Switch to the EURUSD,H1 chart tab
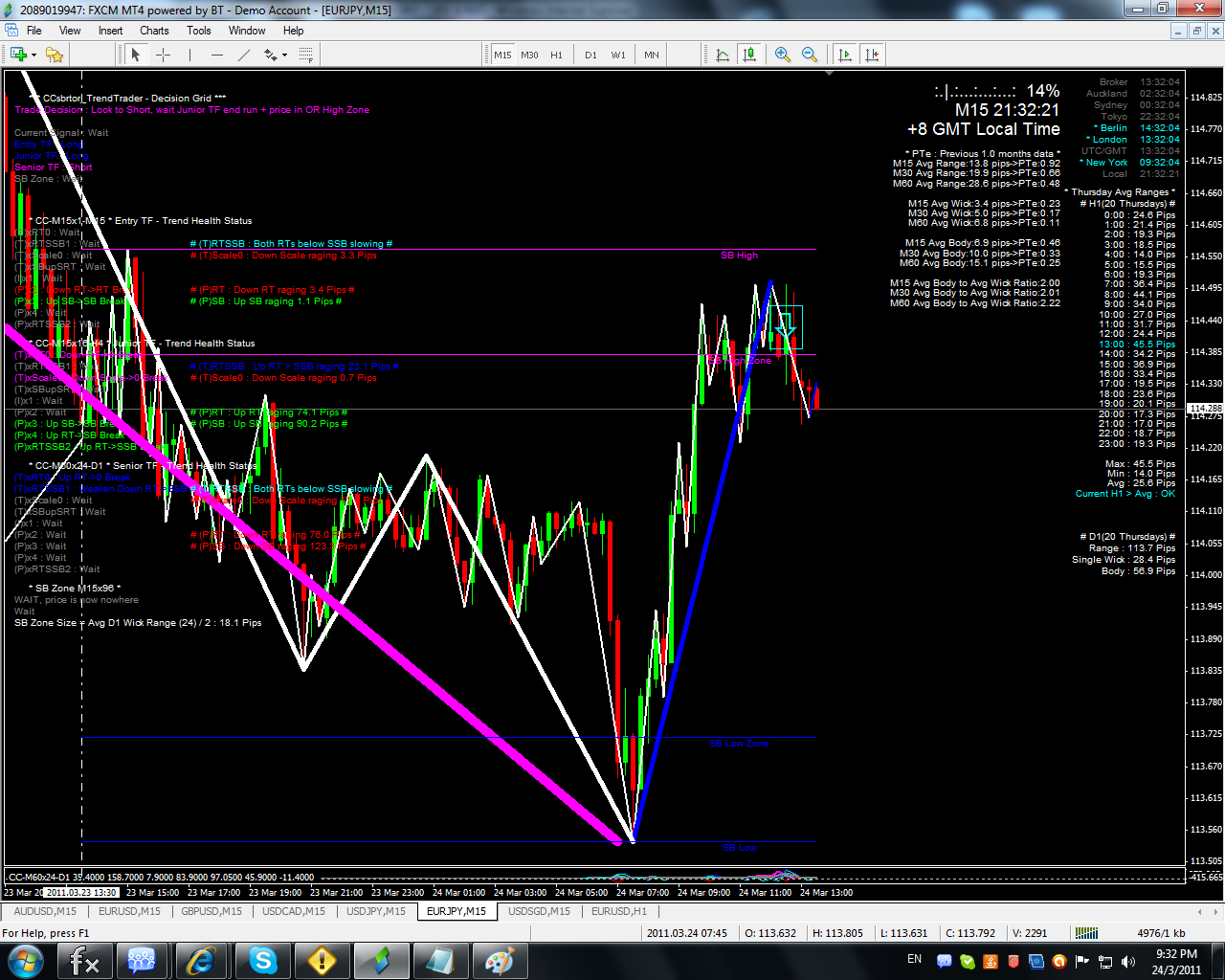This screenshot has height=980, width=1225. pyautogui.click(x=617, y=911)
